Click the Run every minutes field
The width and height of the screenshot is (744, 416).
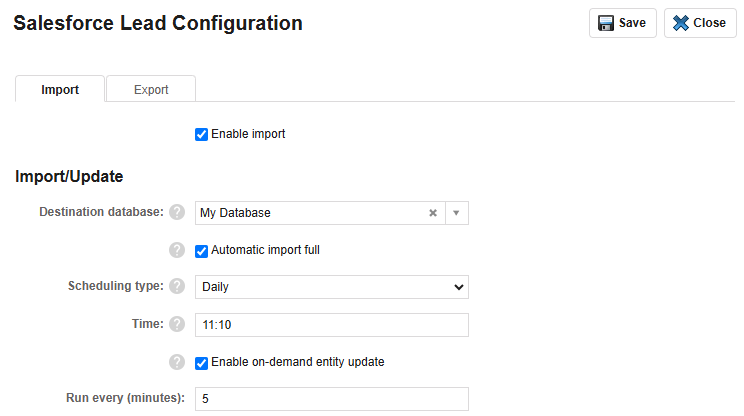point(332,399)
